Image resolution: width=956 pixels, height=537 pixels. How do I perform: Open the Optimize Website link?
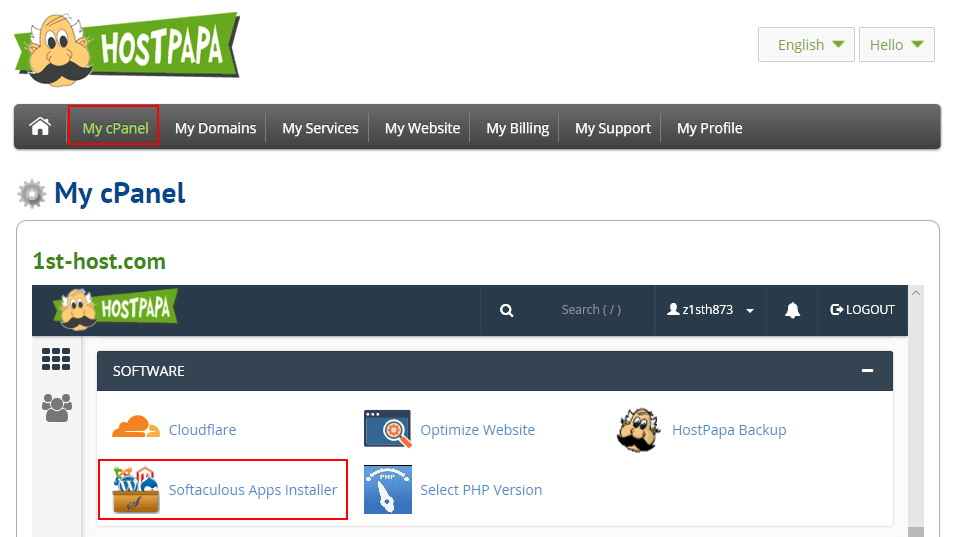477,430
